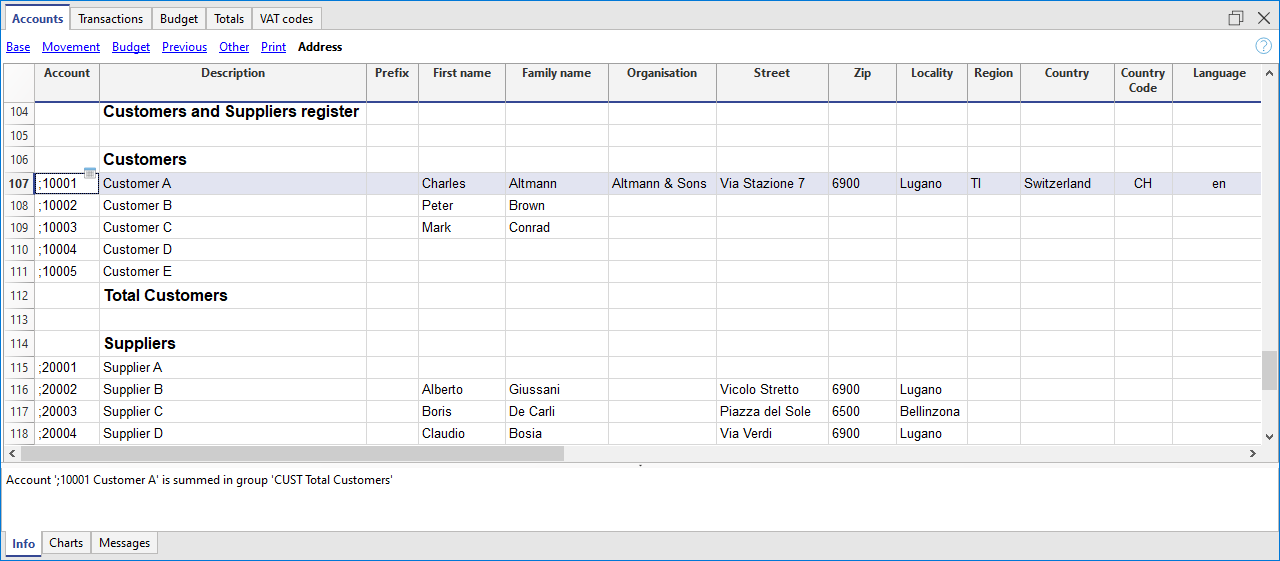Open the Totals tab
The image size is (1280, 561).
[229, 19]
